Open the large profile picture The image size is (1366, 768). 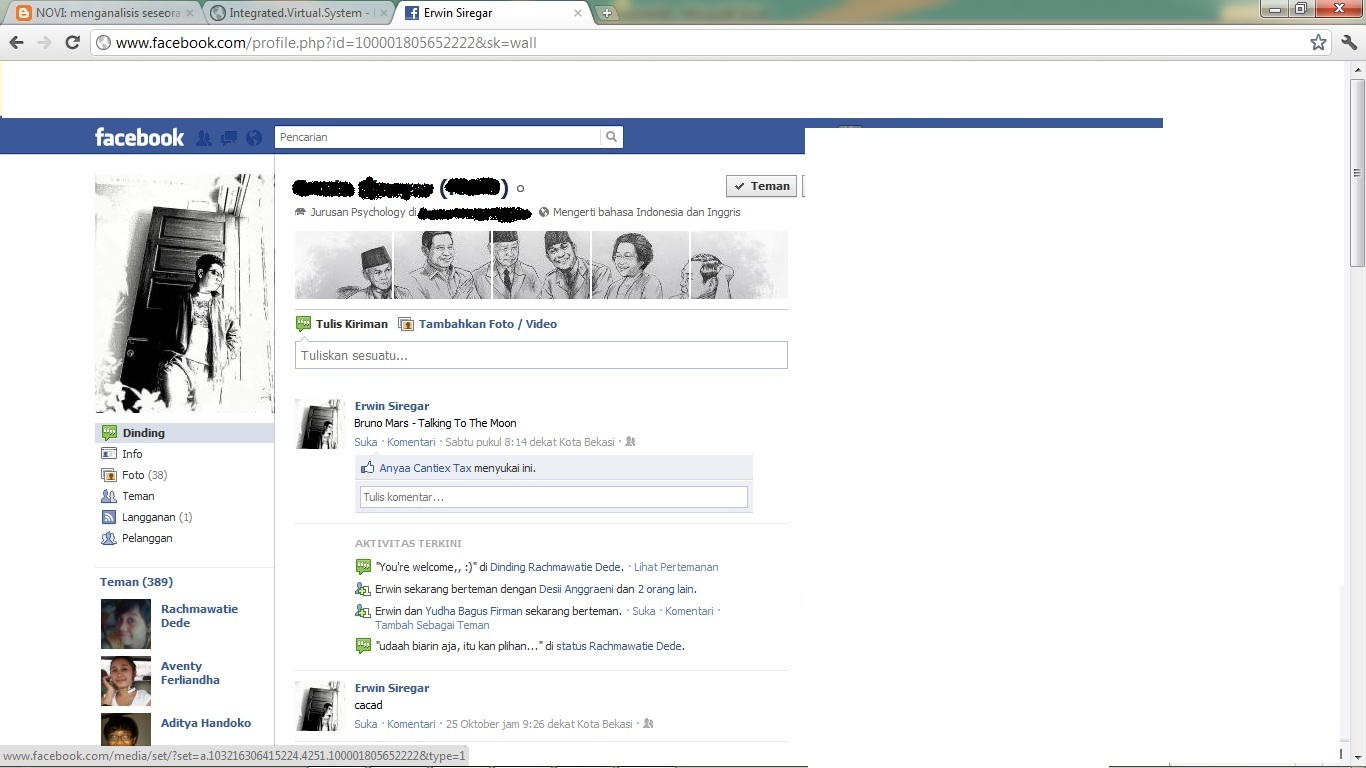tap(184, 293)
